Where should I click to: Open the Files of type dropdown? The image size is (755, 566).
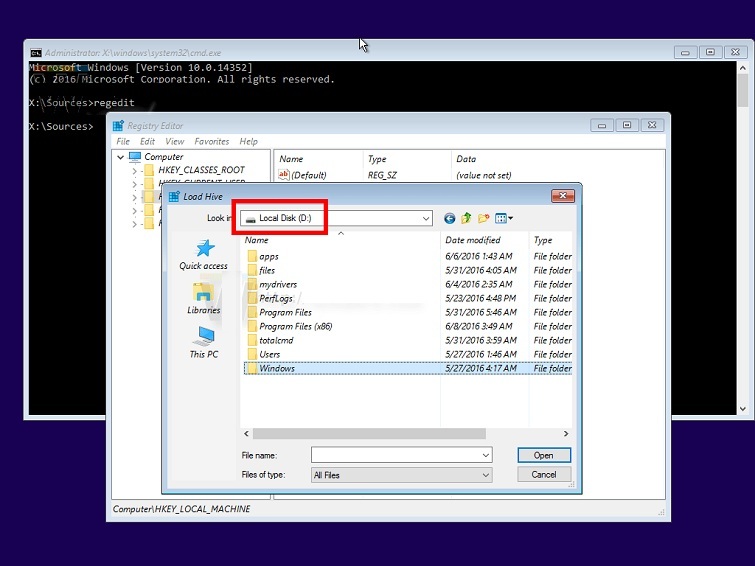point(486,475)
